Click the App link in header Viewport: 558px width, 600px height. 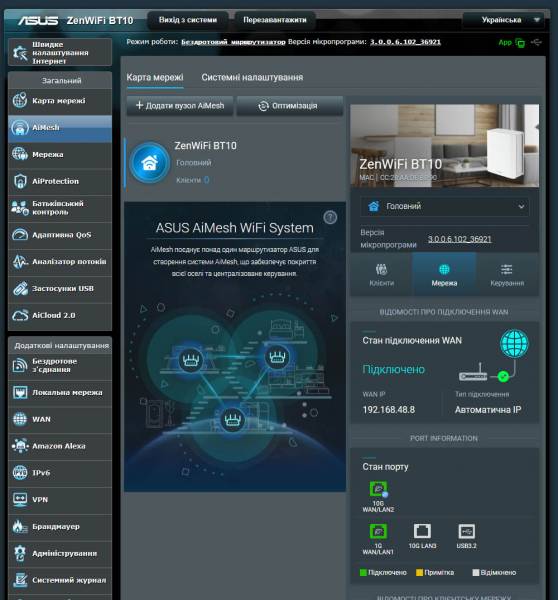(505, 42)
